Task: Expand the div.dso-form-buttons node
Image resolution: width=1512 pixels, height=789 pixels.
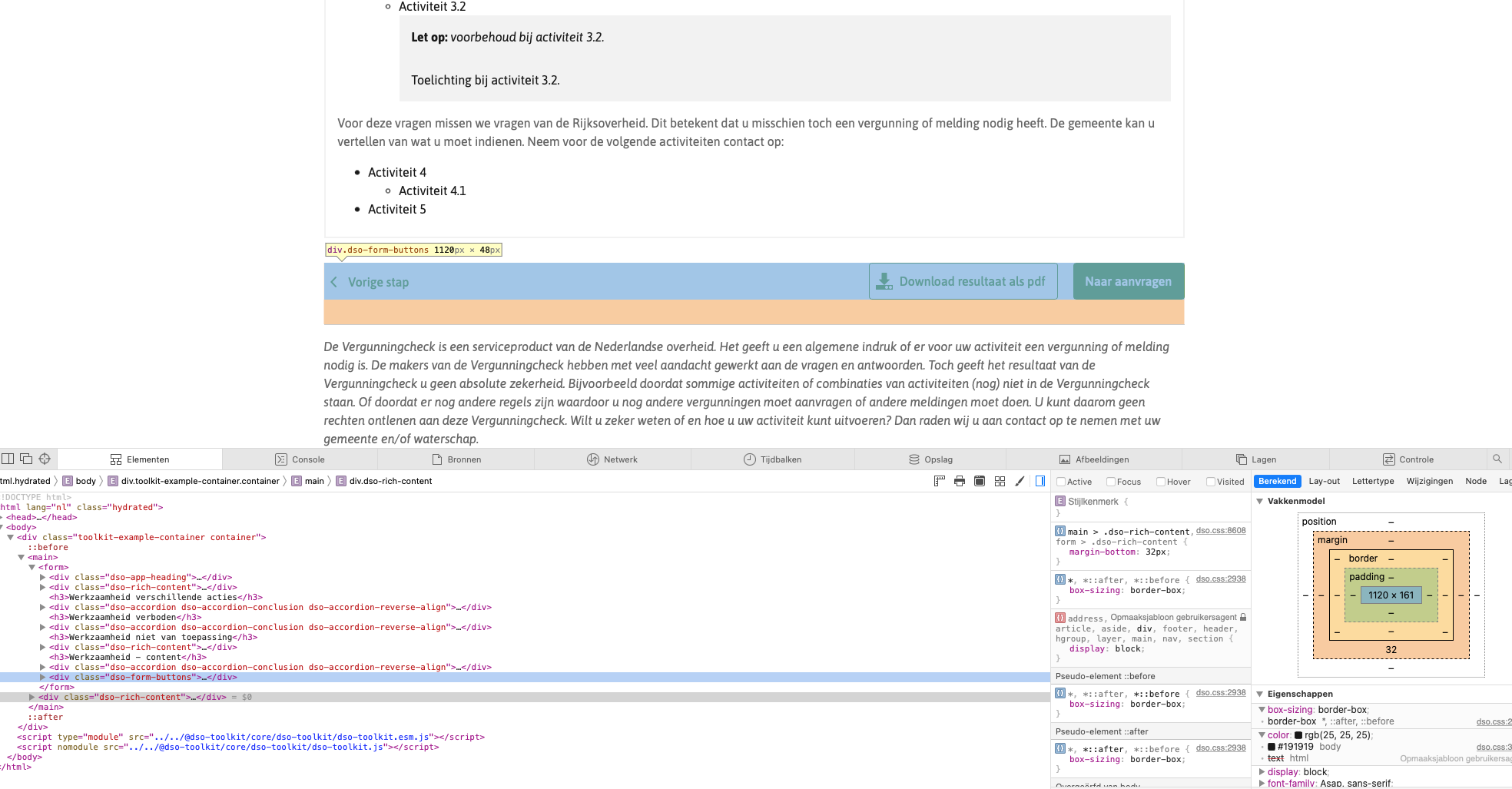Action: pyautogui.click(x=43, y=677)
